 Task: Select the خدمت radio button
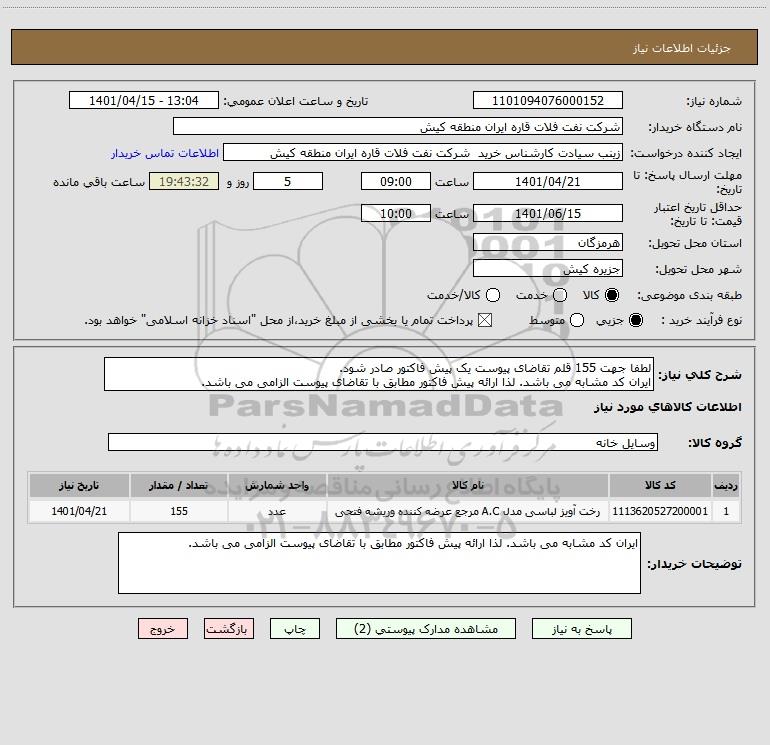click(560, 295)
